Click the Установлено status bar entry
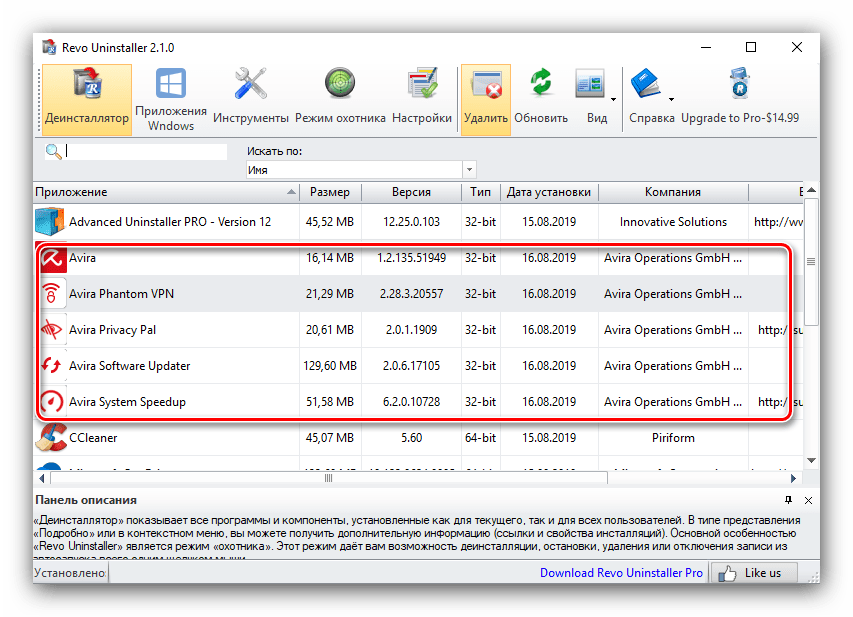Image resolution: width=853 pixels, height=617 pixels. [70, 573]
